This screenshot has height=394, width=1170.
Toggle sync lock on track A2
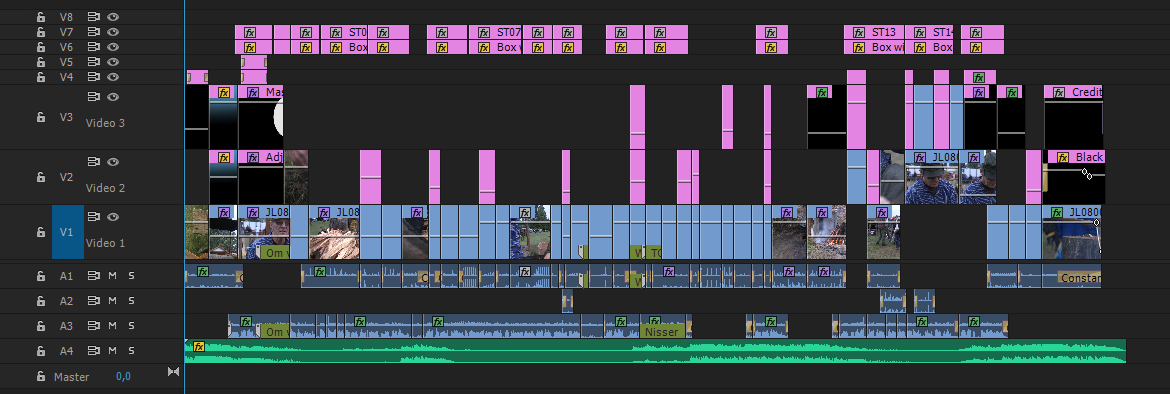click(x=94, y=301)
